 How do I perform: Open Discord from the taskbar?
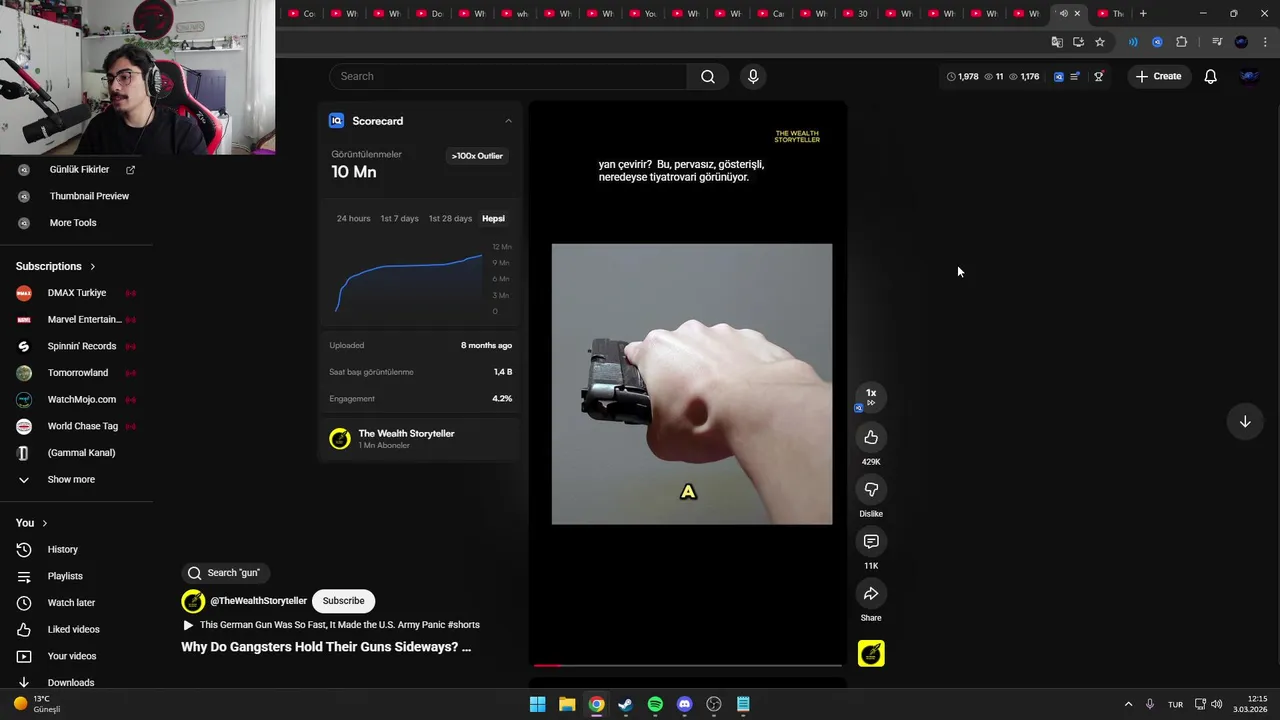[684, 704]
